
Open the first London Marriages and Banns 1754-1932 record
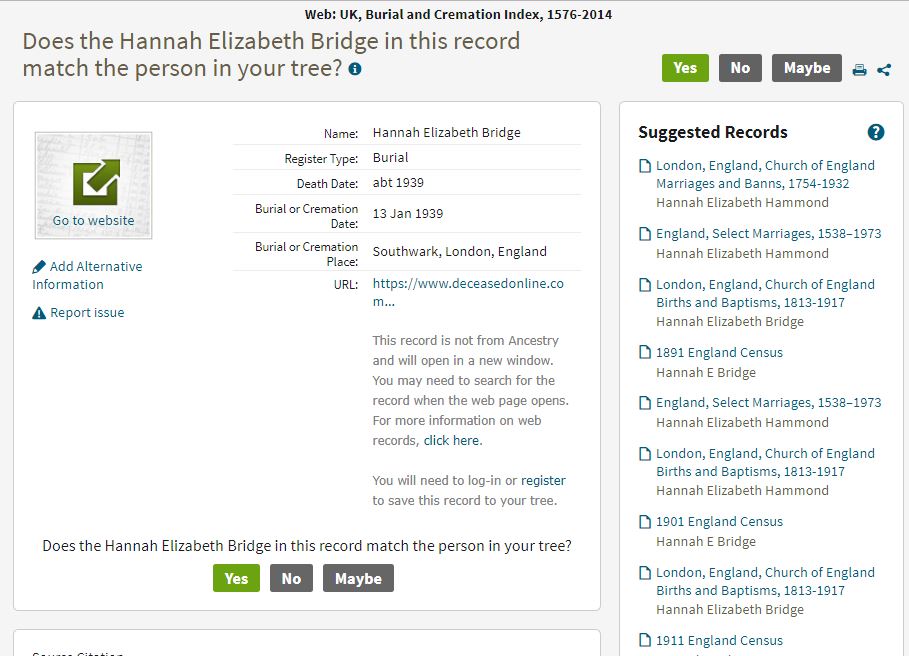coord(765,174)
